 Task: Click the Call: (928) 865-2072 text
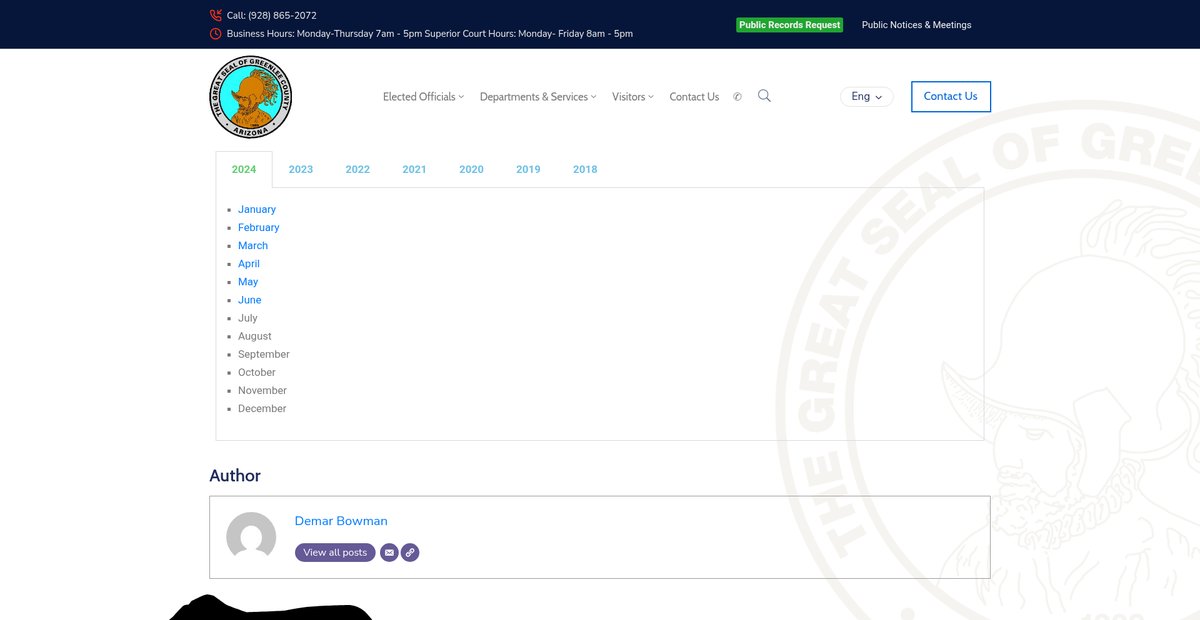(x=272, y=15)
